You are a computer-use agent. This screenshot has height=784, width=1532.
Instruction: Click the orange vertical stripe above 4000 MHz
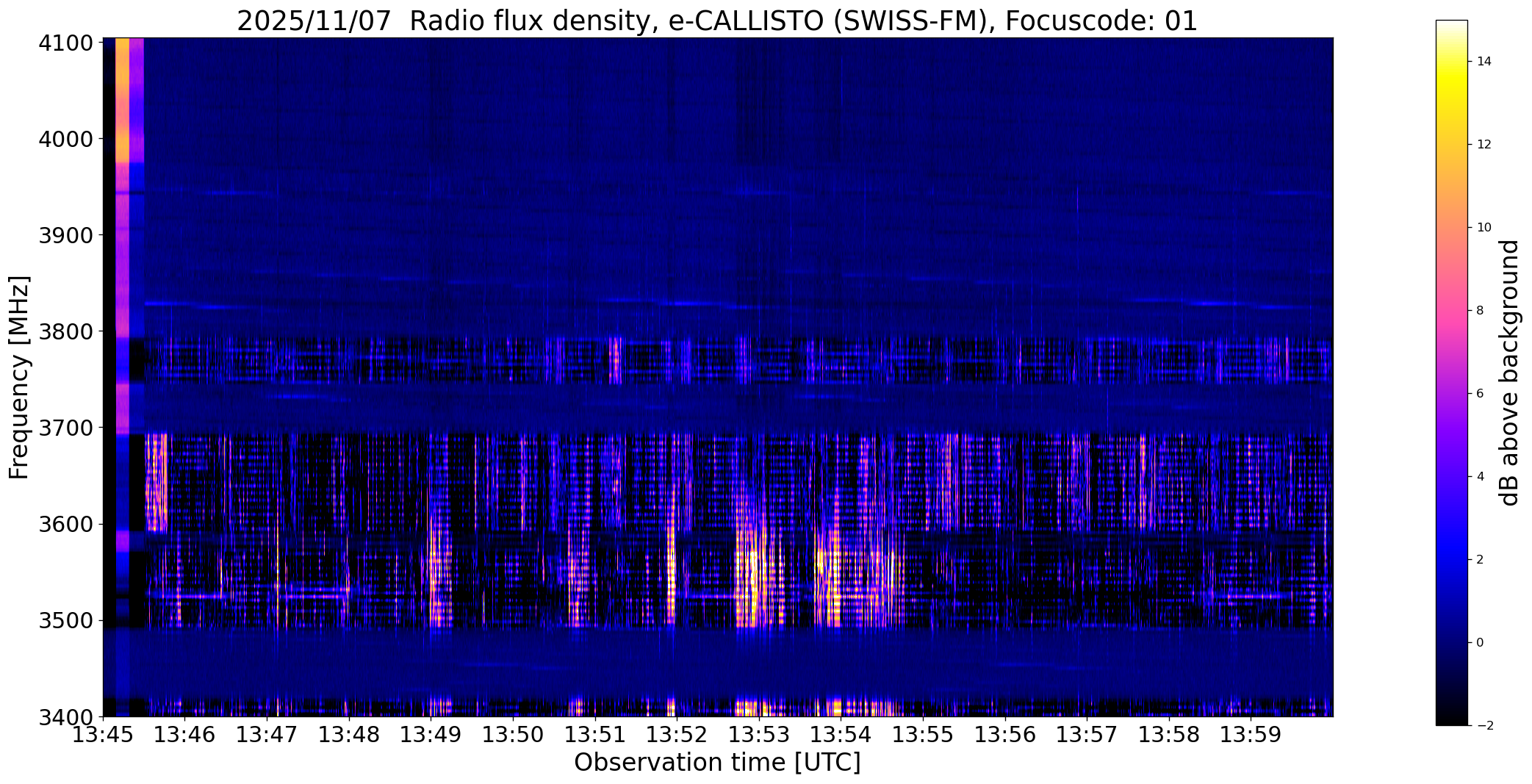tap(122, 100)
